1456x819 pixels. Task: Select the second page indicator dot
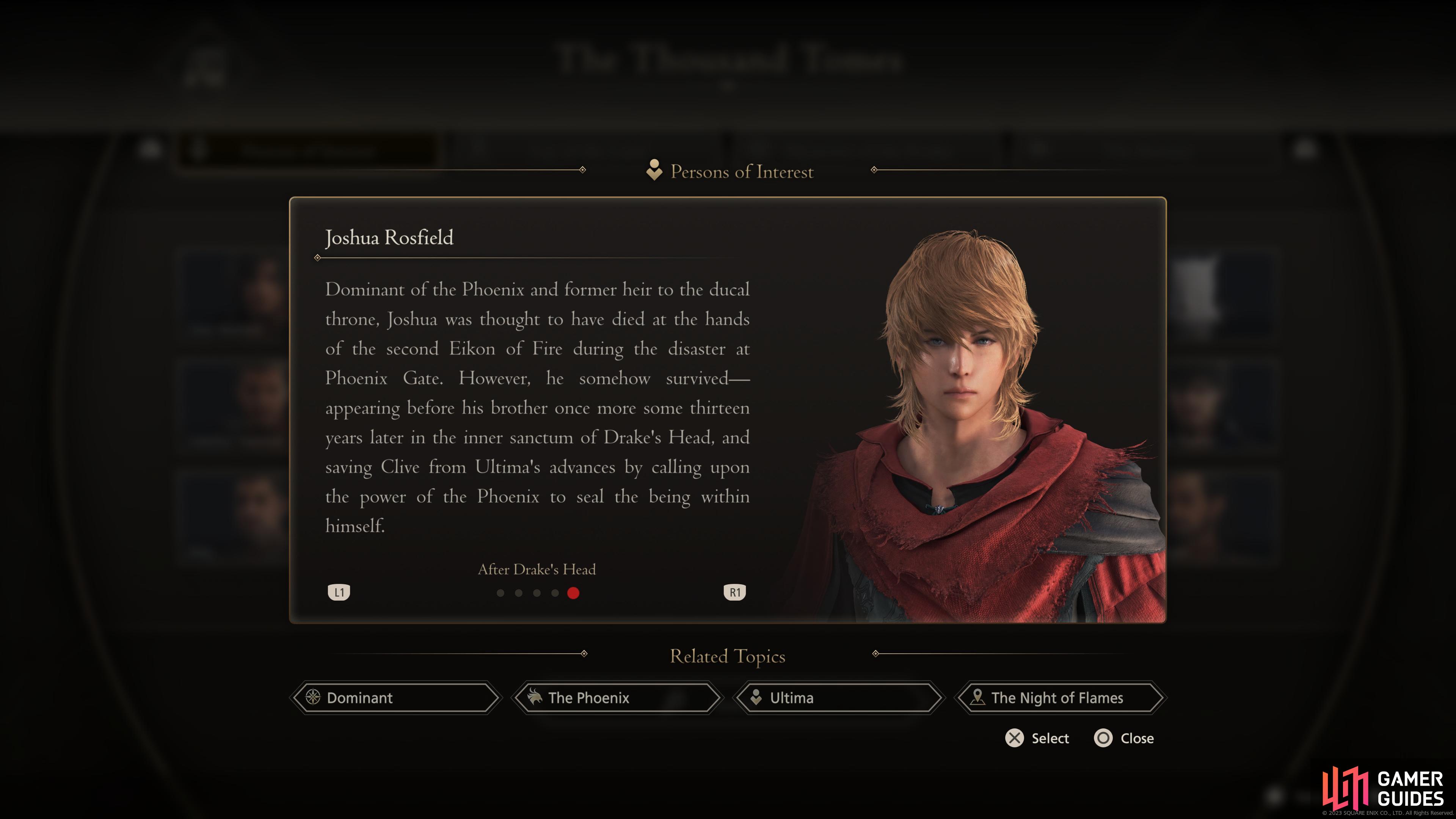click(x=519, y=593)
